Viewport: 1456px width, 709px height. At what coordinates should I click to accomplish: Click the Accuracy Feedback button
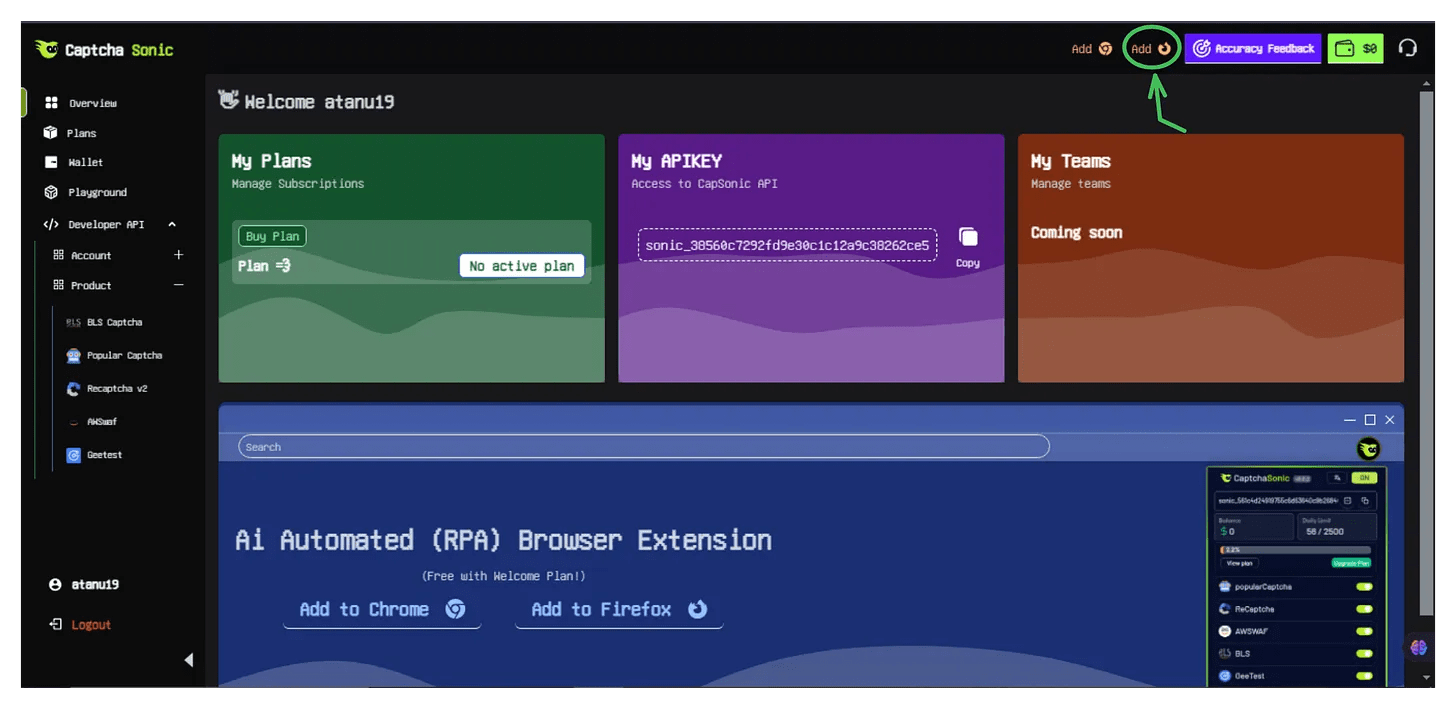pos(1253,47)
